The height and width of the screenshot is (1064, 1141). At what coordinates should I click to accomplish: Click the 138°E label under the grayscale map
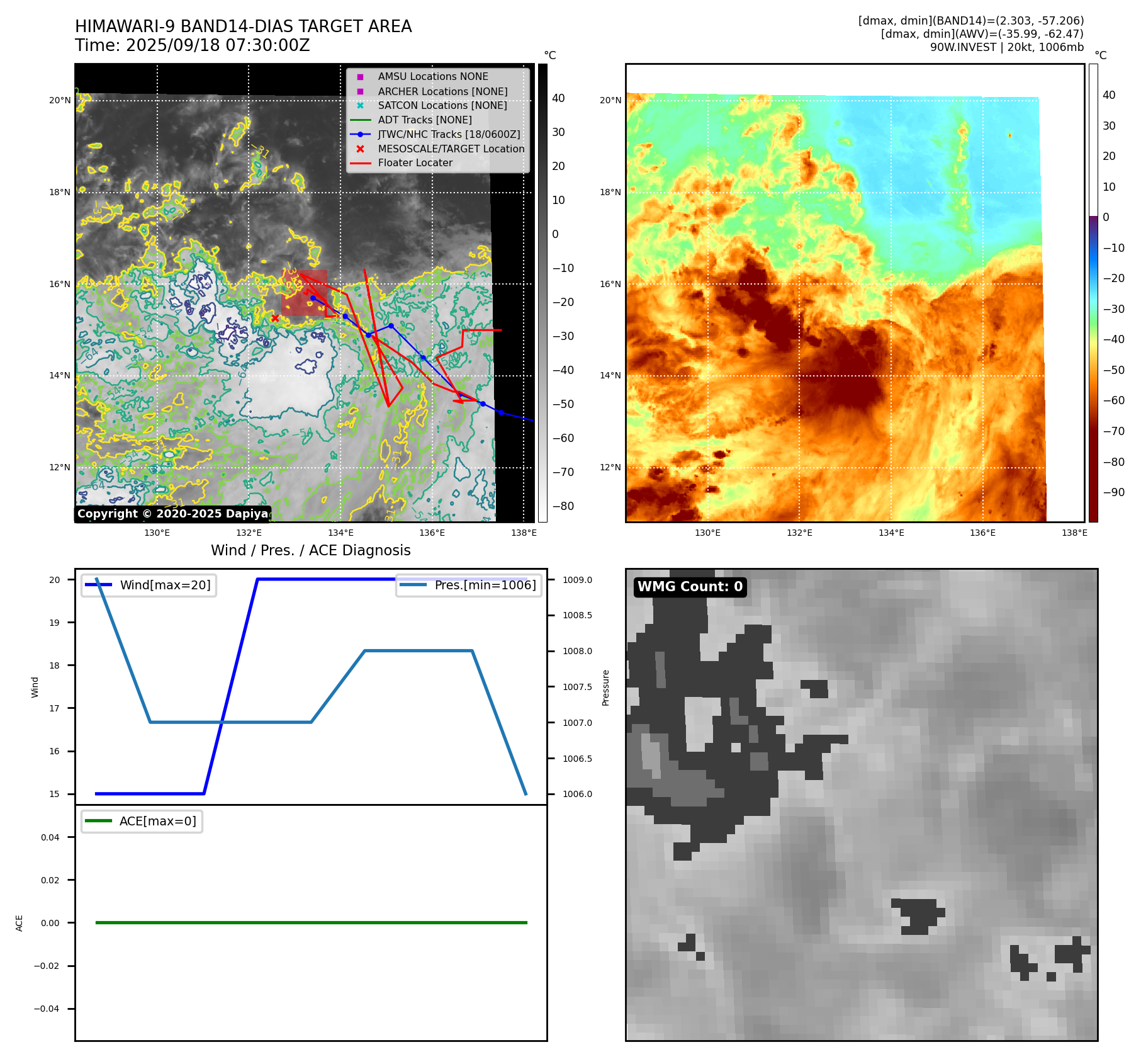point(524,533)
